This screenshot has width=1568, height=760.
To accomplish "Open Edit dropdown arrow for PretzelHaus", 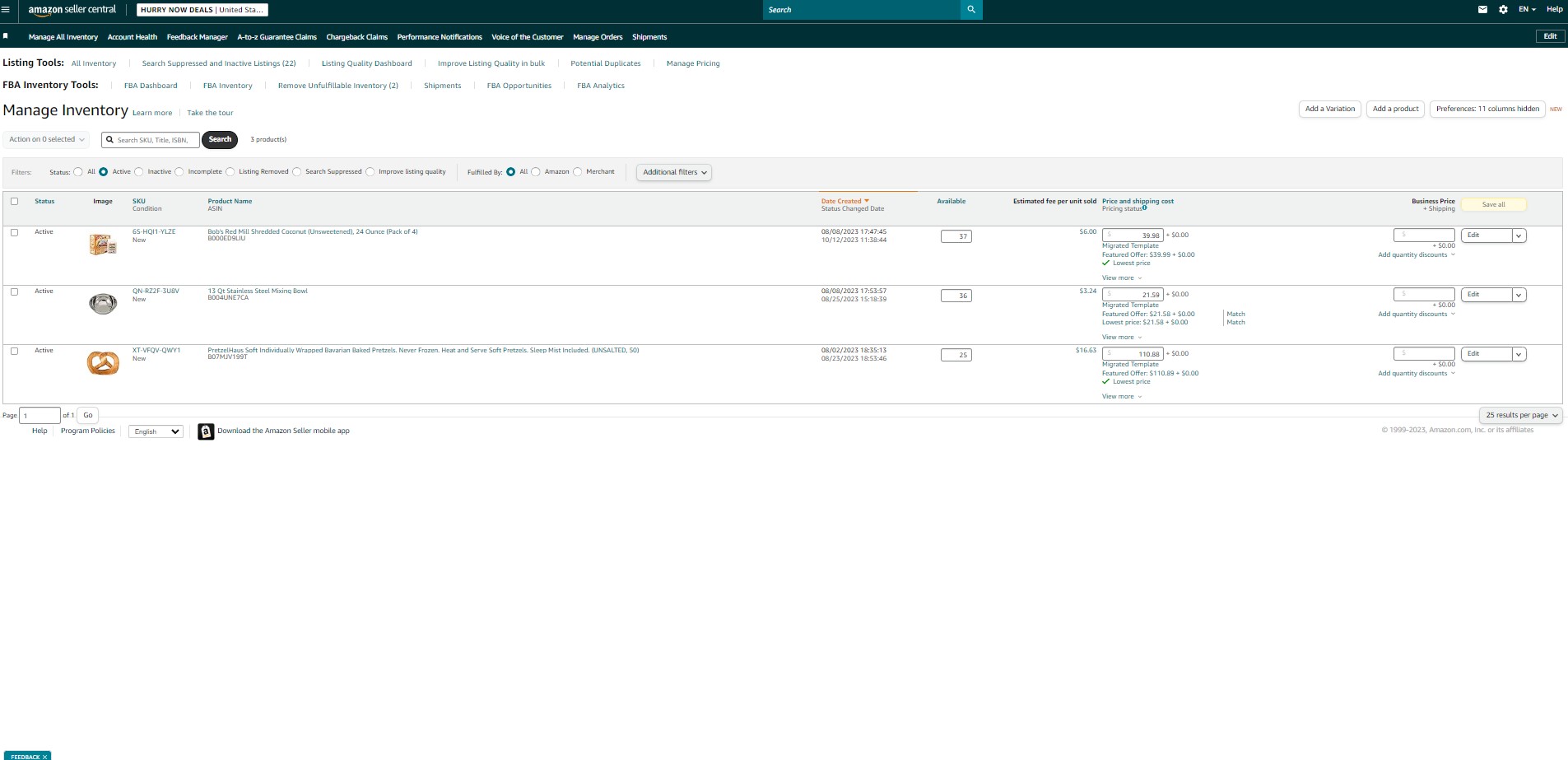I will pos(1519,354).
